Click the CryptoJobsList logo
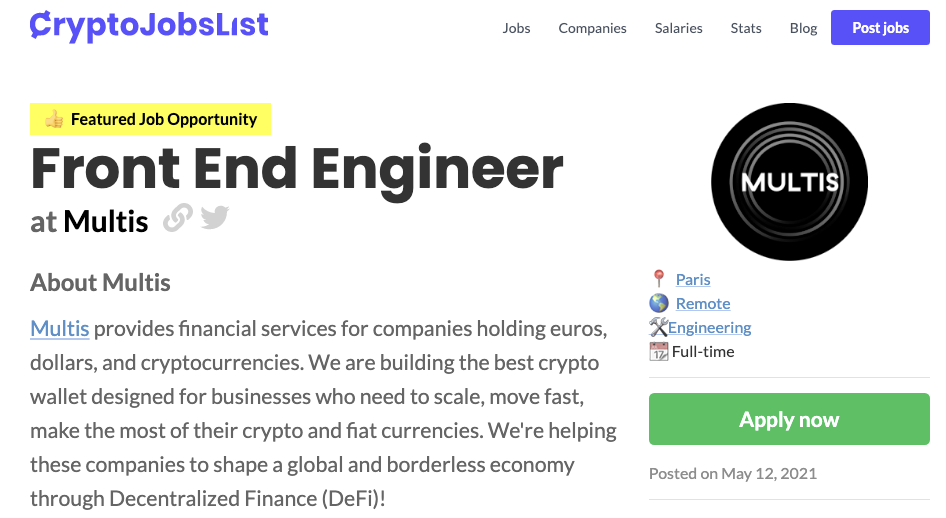Image resolution: width=946 pixels, height=518 pixels. click(149, 26)
